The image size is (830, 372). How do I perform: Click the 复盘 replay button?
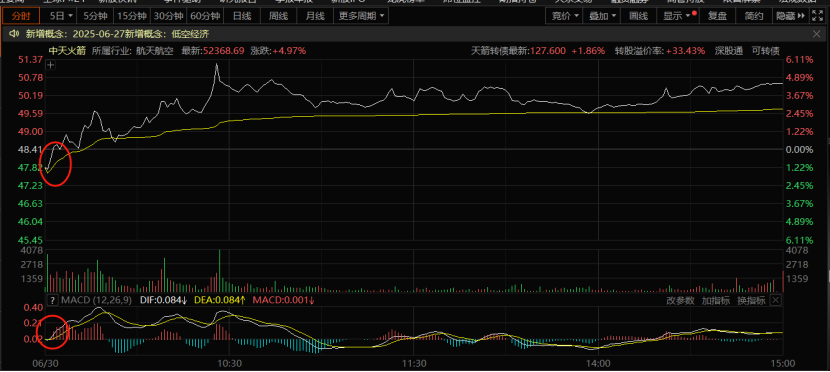(717, 16)
